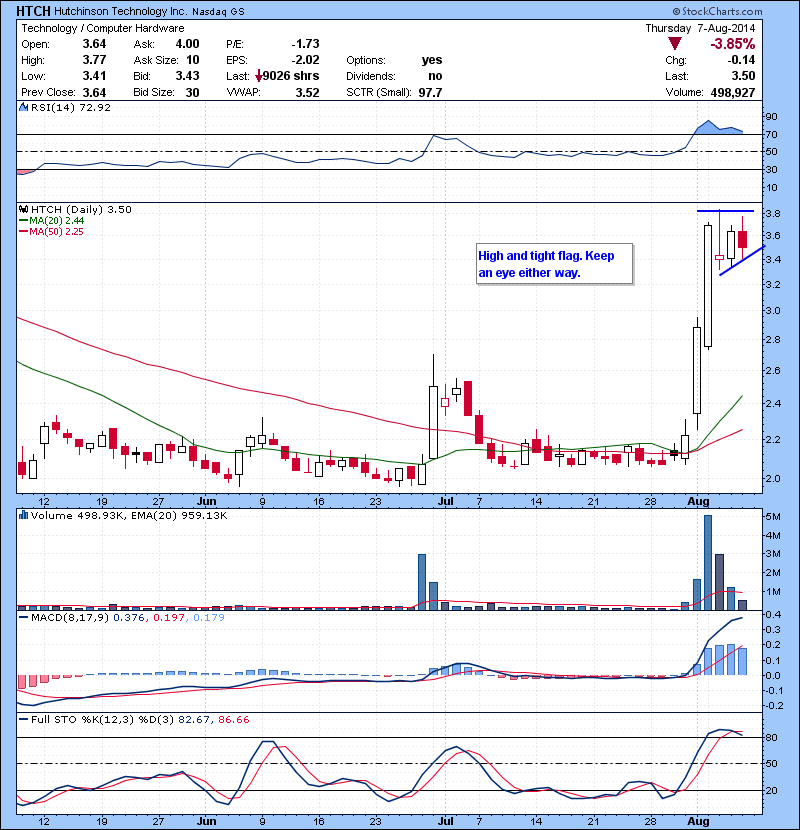
Task: Click the Bid Size value 30
Action: pos(193,93)
